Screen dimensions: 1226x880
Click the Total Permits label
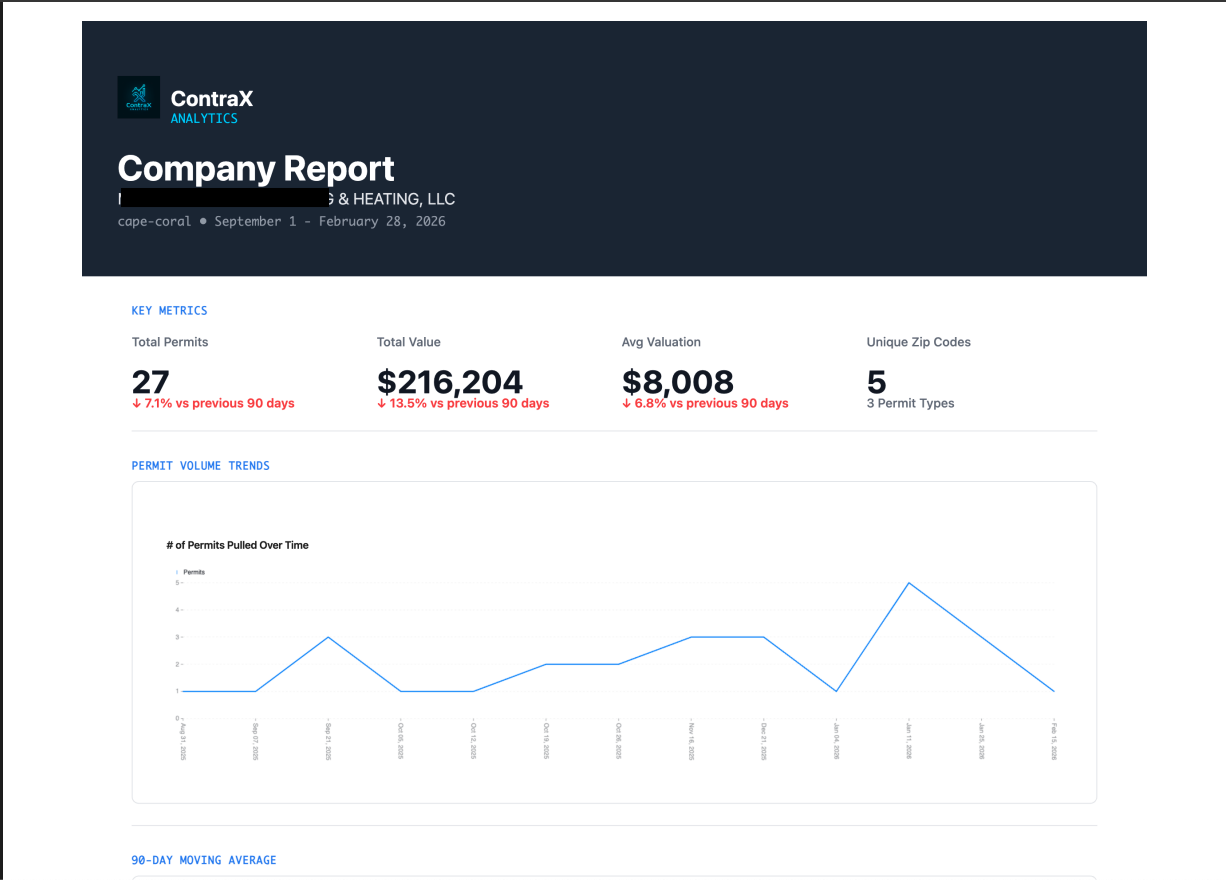[x=170, y=342]
